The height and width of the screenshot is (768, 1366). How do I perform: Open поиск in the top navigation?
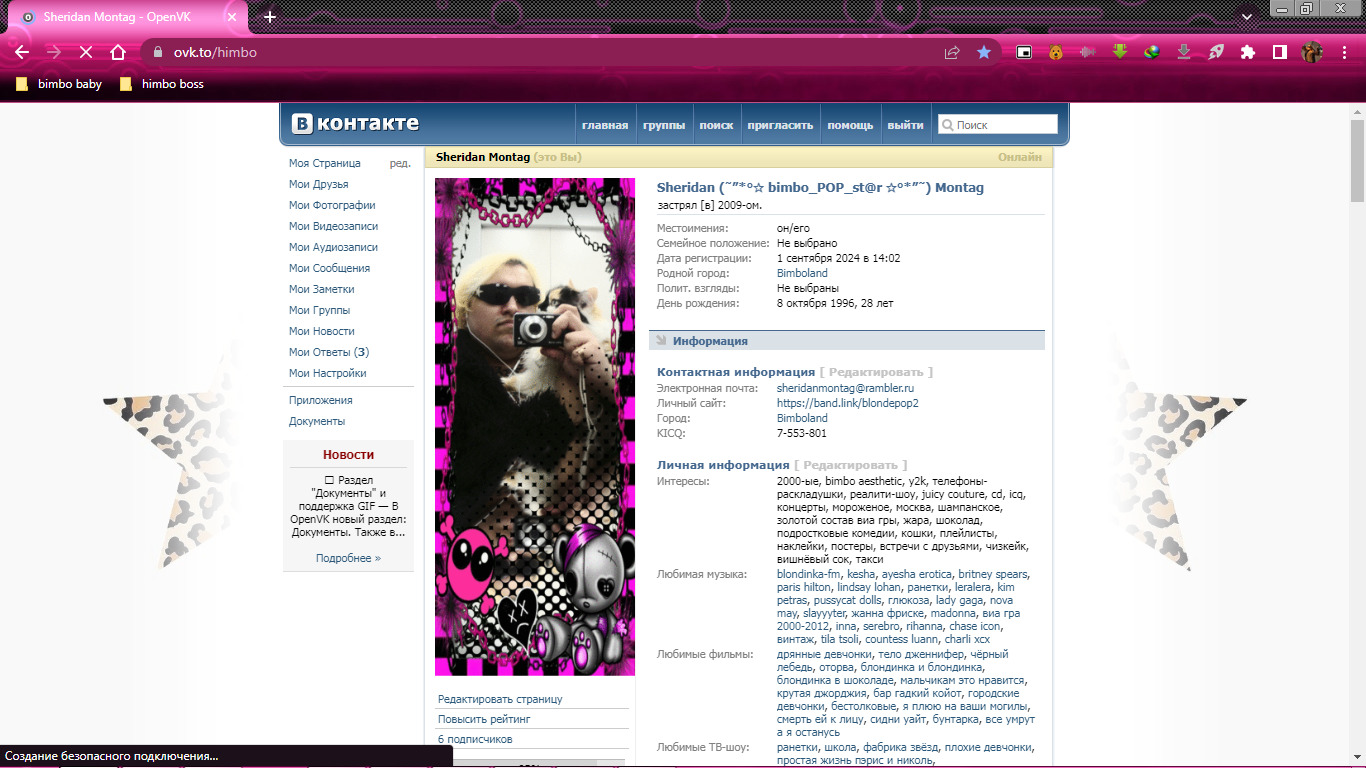(716, 125)
